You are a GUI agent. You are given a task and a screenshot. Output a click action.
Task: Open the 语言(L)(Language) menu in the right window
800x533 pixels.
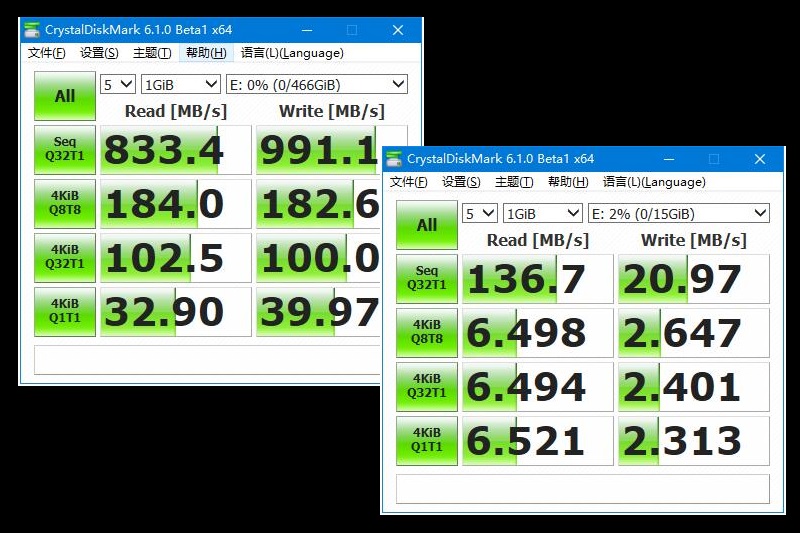pos(654,182)
